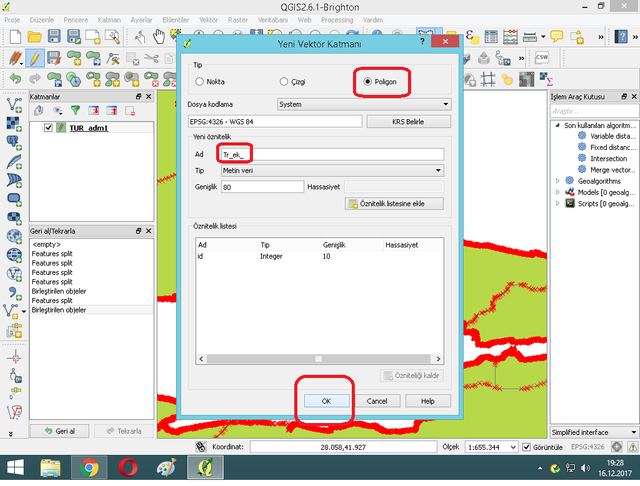640x486 pixels.
Task: Click the Save project floppy icon
Action: point(54,37)
